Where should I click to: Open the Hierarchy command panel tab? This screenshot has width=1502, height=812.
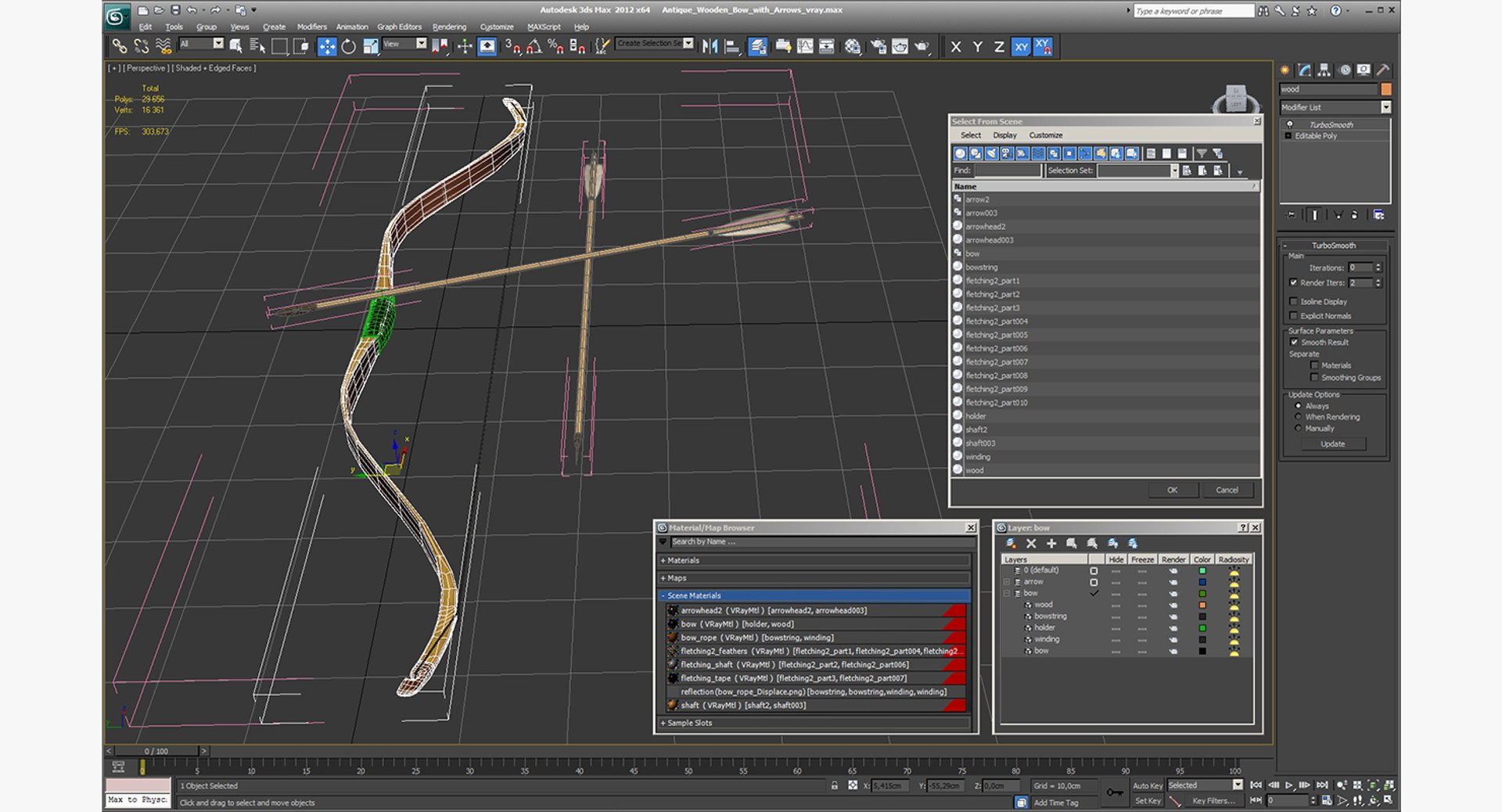1324,70
